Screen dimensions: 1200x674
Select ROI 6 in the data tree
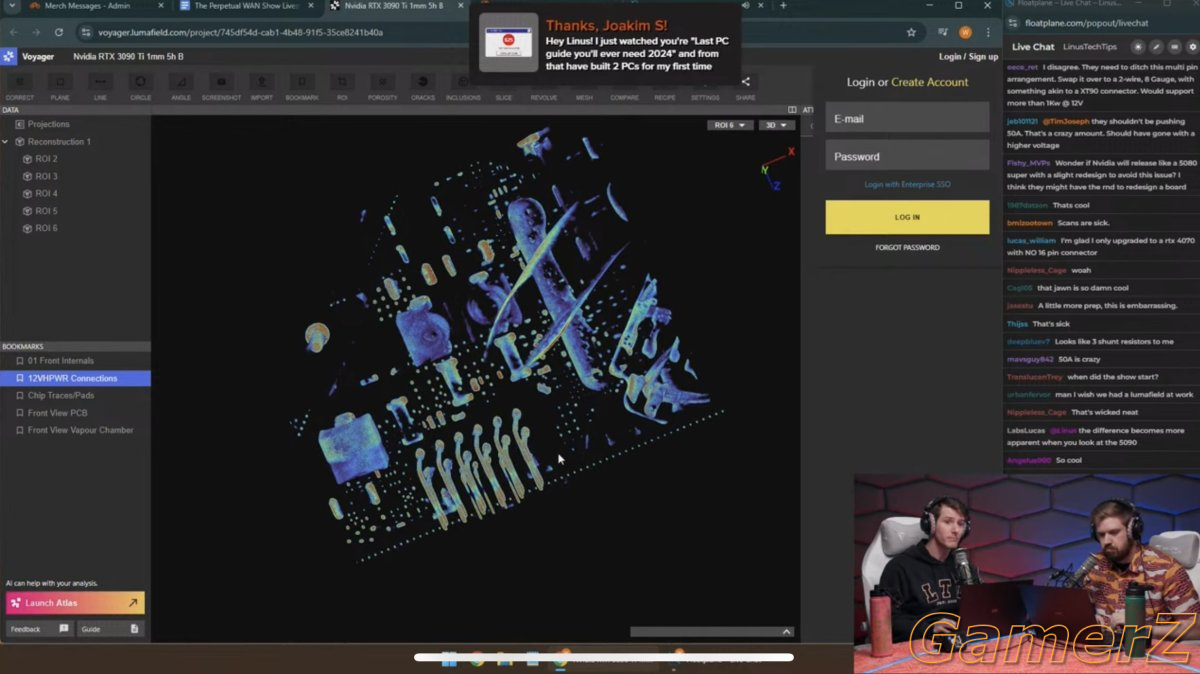46,228
